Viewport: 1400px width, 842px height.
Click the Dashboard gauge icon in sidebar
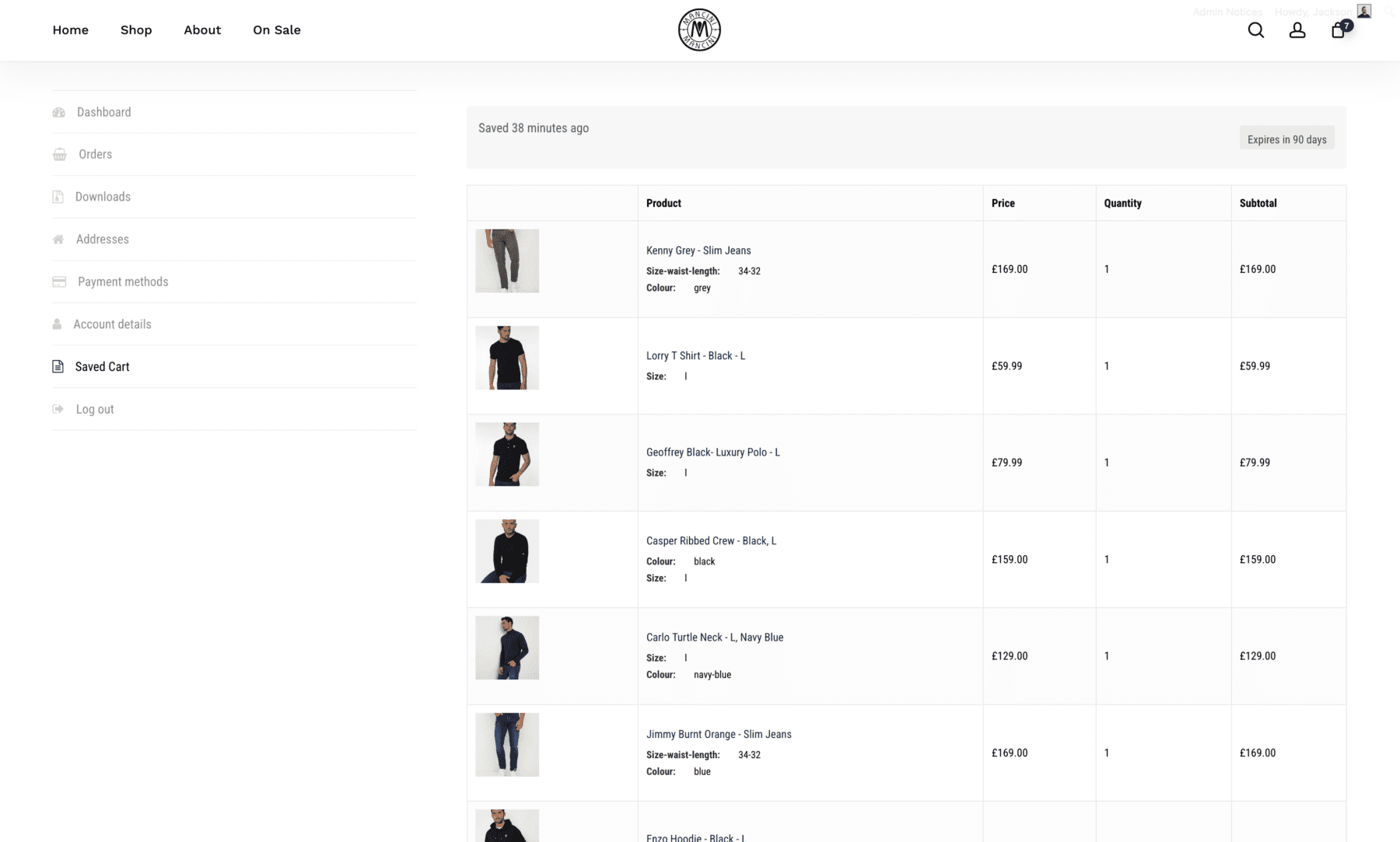(59, 113)
